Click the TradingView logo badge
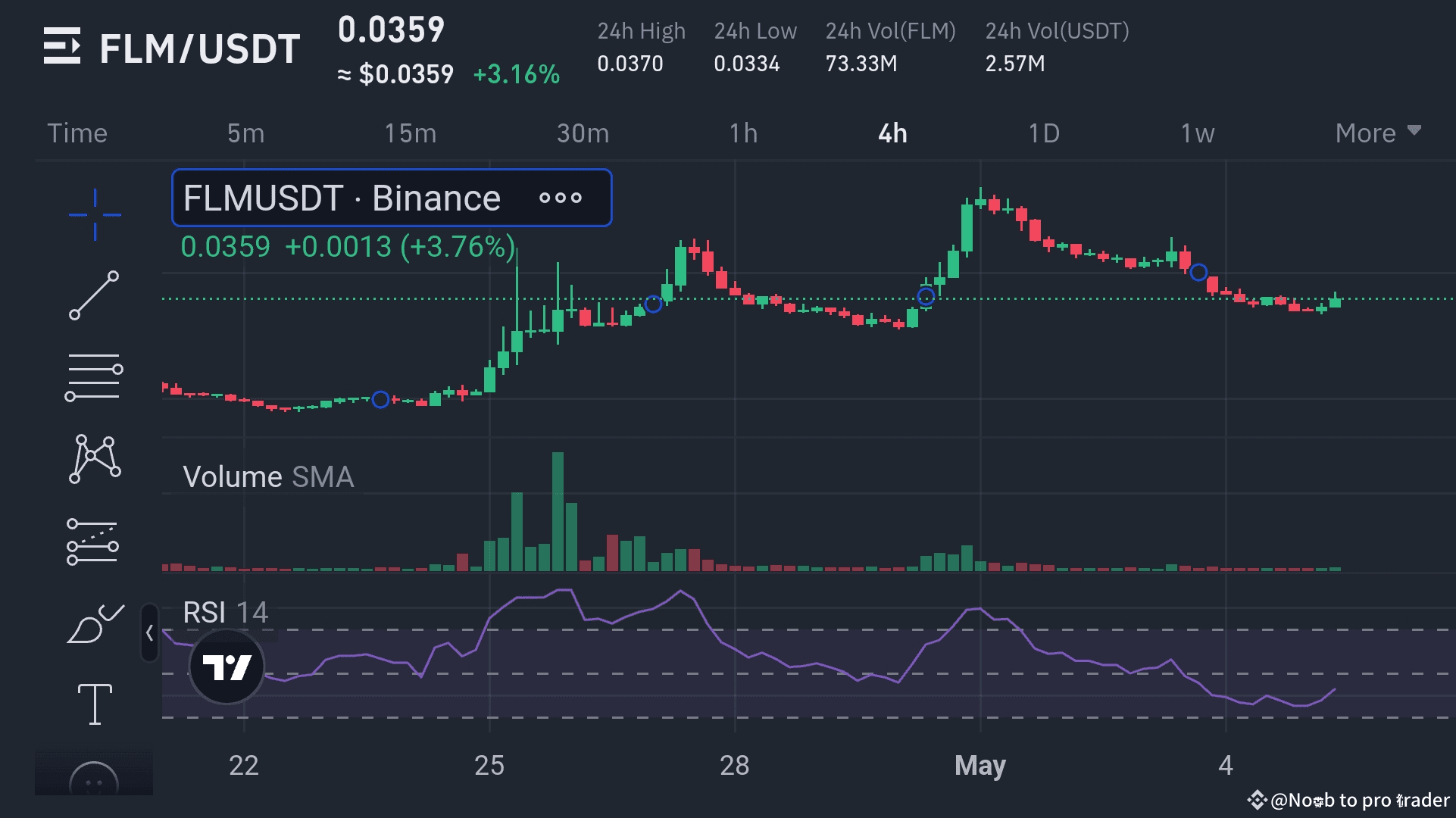This screenshot has width=1456, height=818. pyautogui.click(x=227, y=667)
